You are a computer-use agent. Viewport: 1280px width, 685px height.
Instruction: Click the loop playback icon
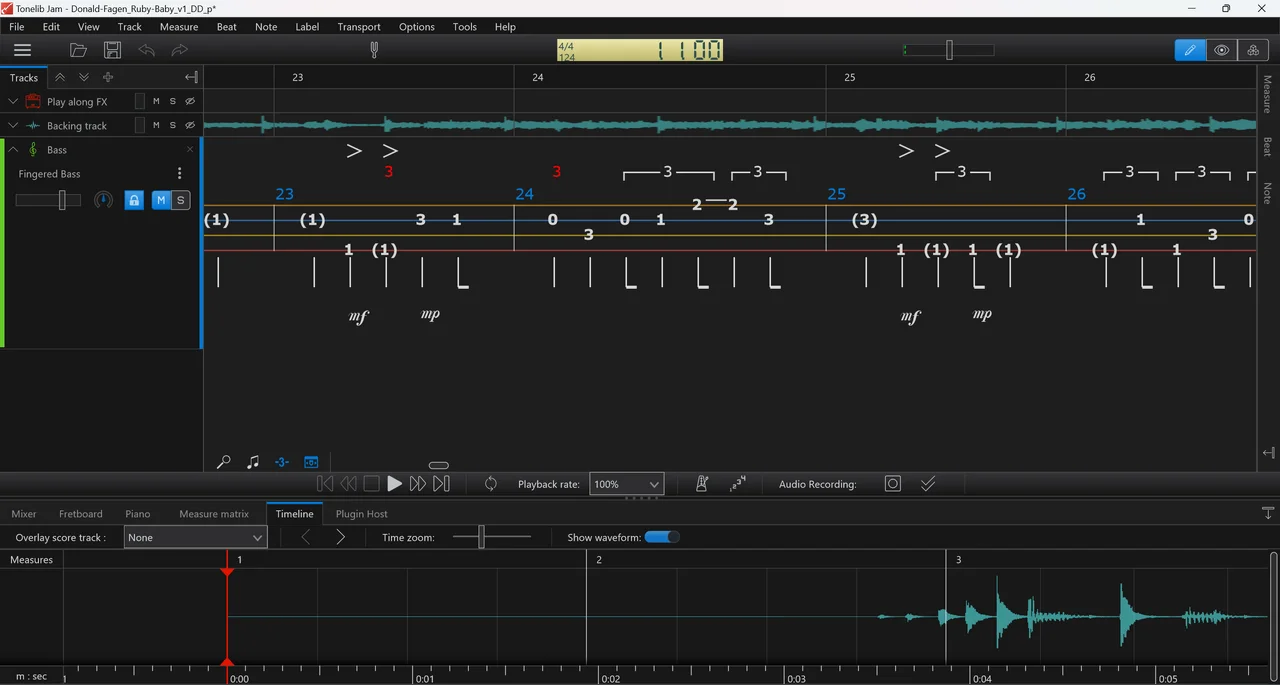coord(491,484)
